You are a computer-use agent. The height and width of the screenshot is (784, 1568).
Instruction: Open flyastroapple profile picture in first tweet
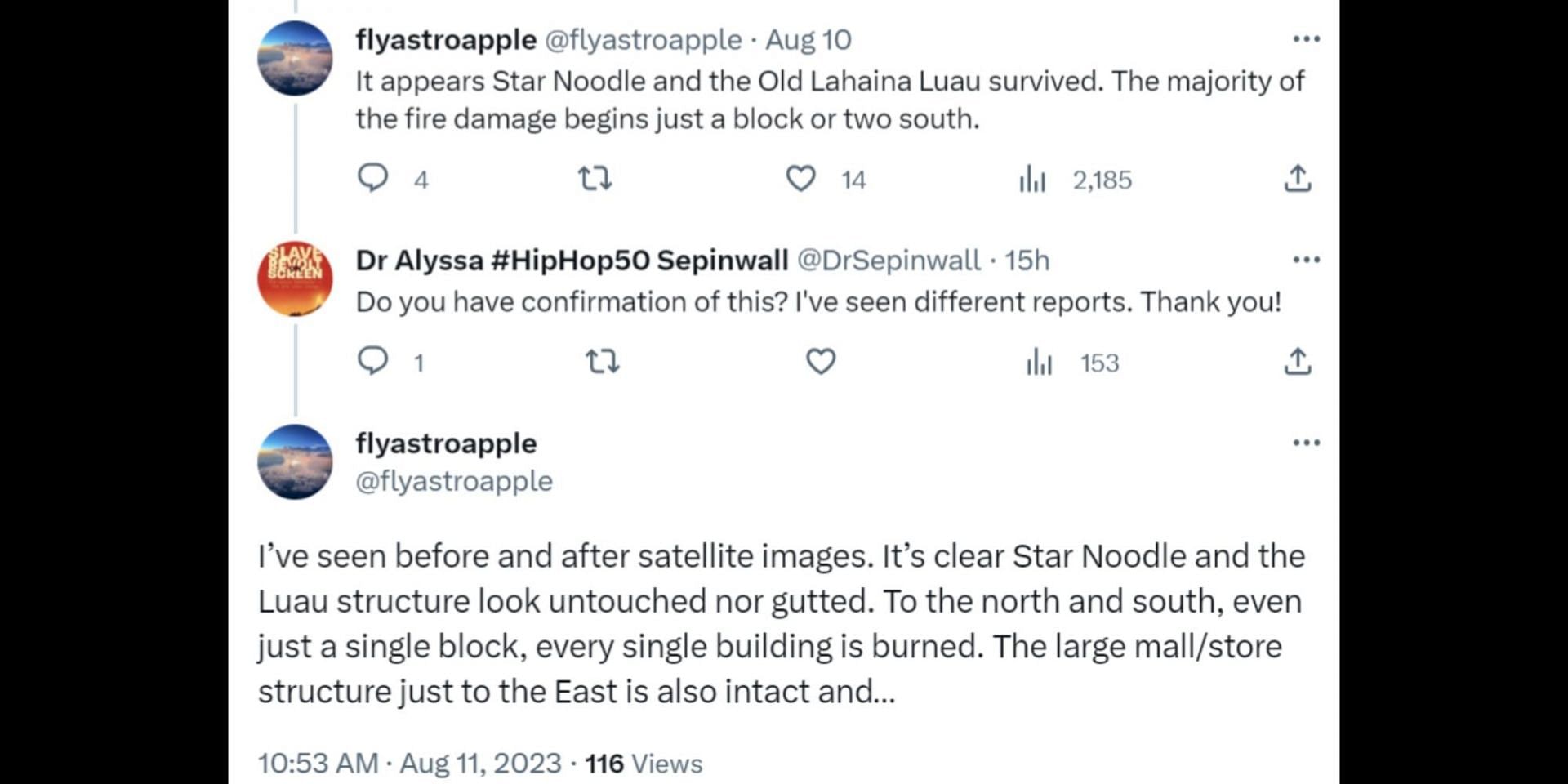pos(295,58)
